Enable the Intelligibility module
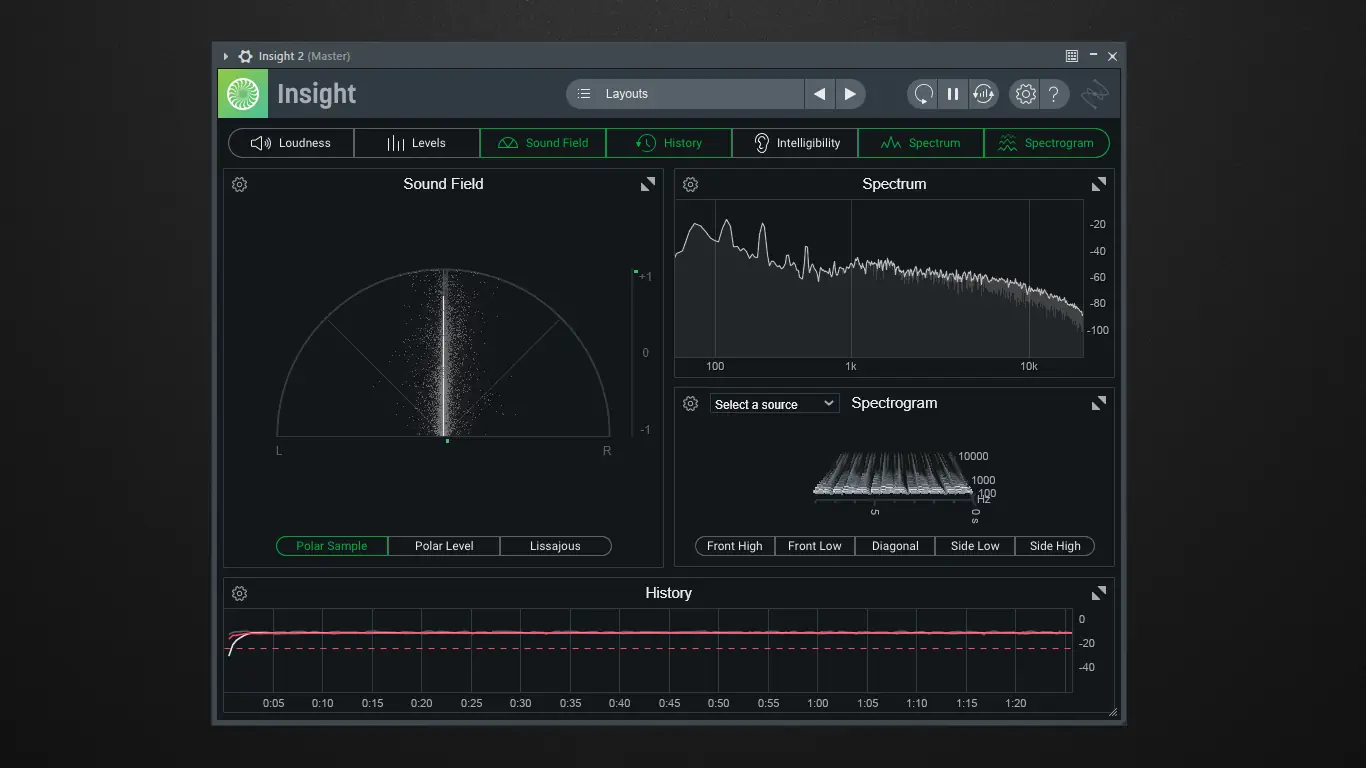 tap(795, 143)
